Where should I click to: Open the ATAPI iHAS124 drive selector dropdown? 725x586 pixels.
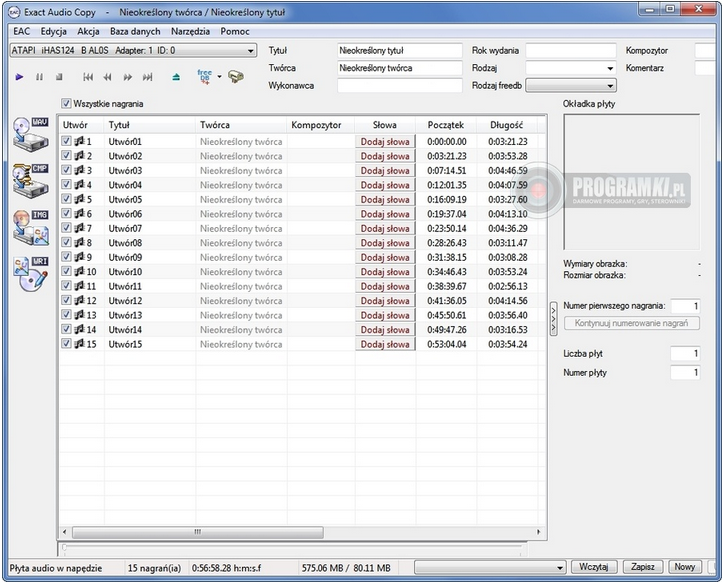point(133,50)
